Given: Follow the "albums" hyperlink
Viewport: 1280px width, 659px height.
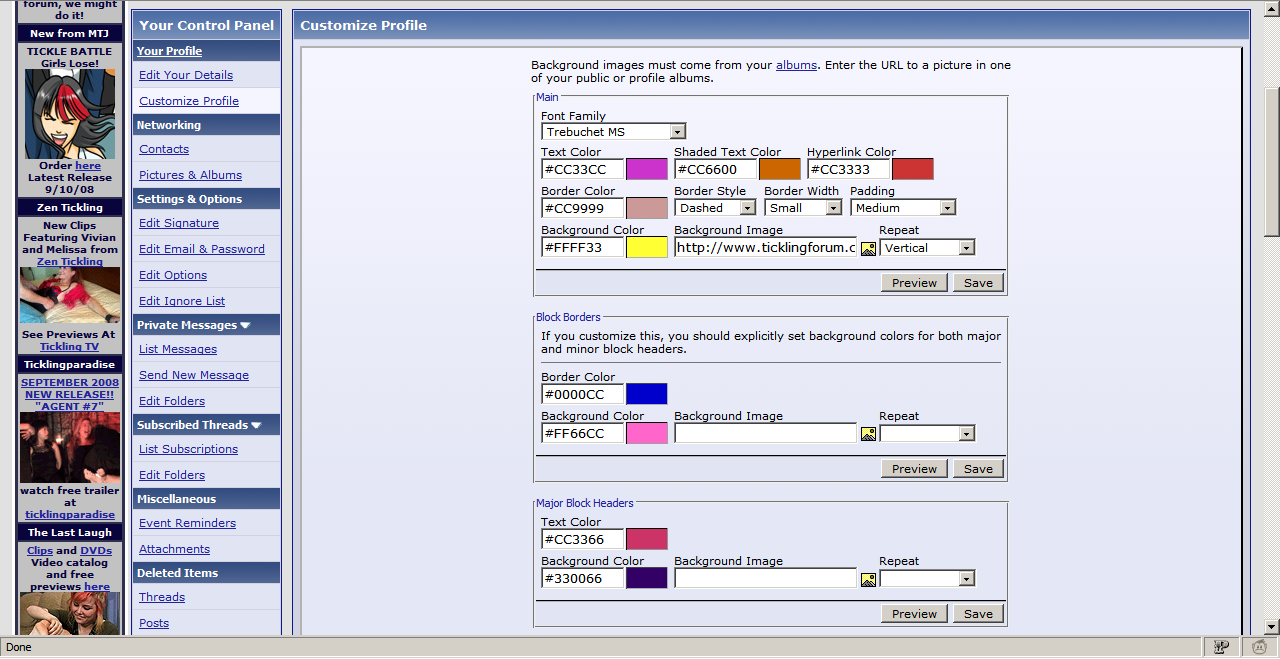Looking at the screenshot, I should coord(796,65).
